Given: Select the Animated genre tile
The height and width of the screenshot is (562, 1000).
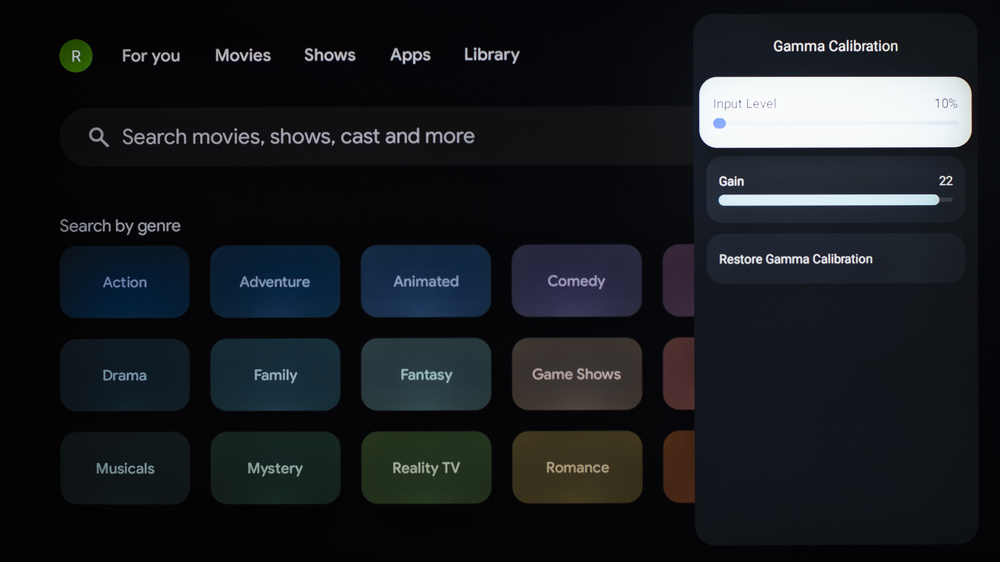Looking at the screenshot, I should [x=426, y=282].
